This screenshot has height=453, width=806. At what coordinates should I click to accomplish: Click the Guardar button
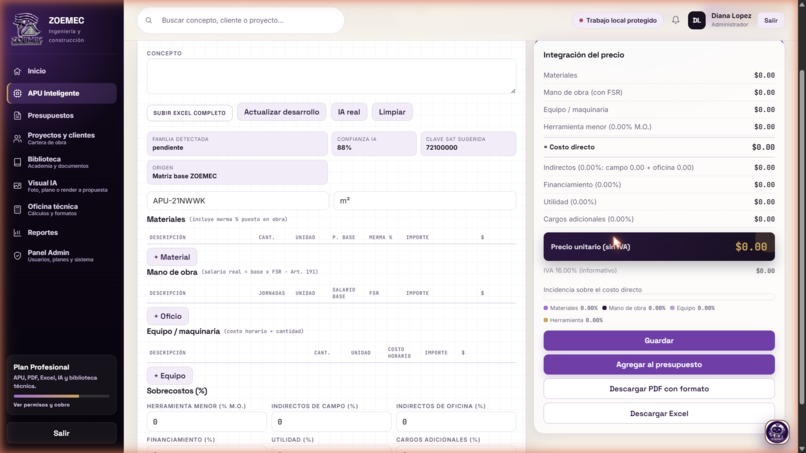click(658, 340)
